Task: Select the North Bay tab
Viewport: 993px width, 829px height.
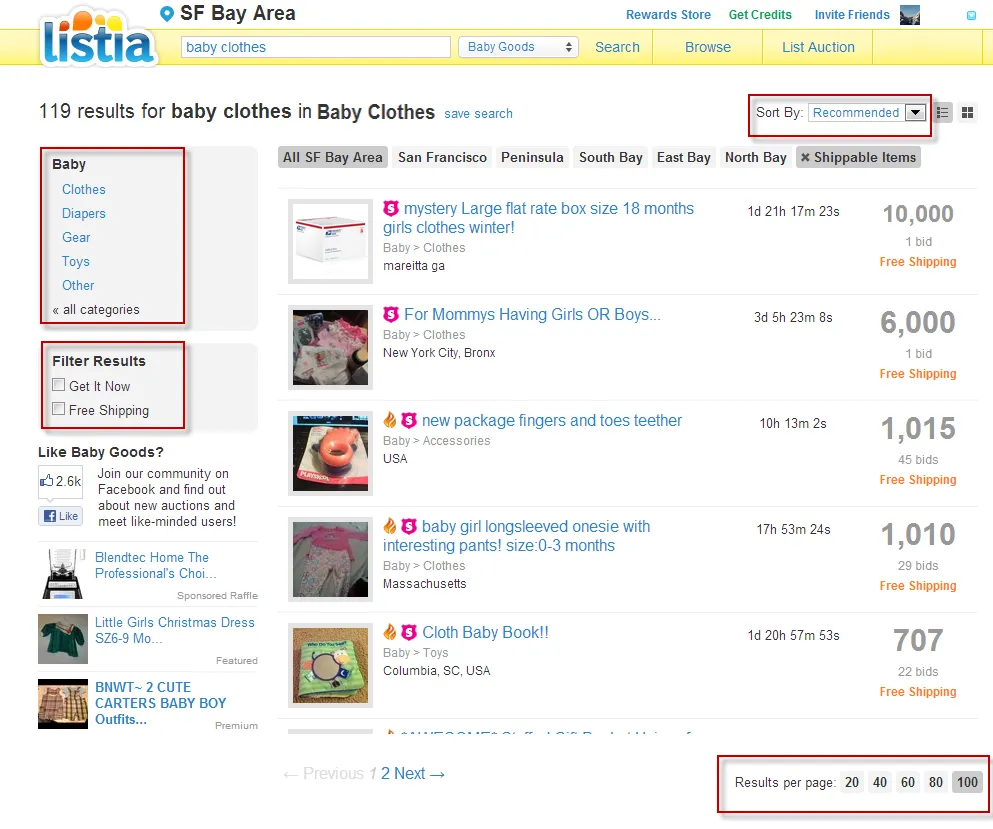Action: (x=756, y=157)
